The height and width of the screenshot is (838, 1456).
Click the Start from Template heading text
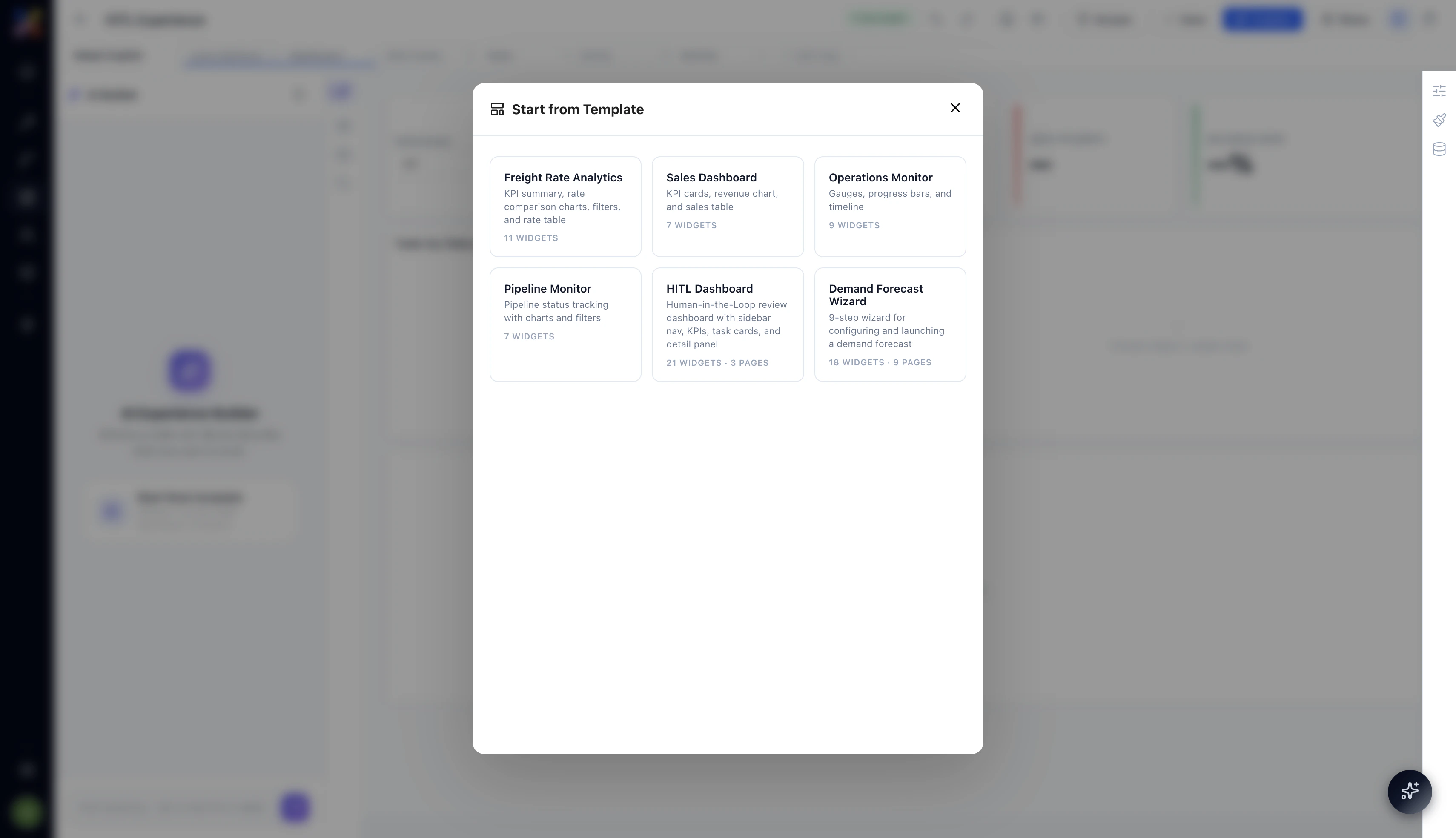pos(578,109)
